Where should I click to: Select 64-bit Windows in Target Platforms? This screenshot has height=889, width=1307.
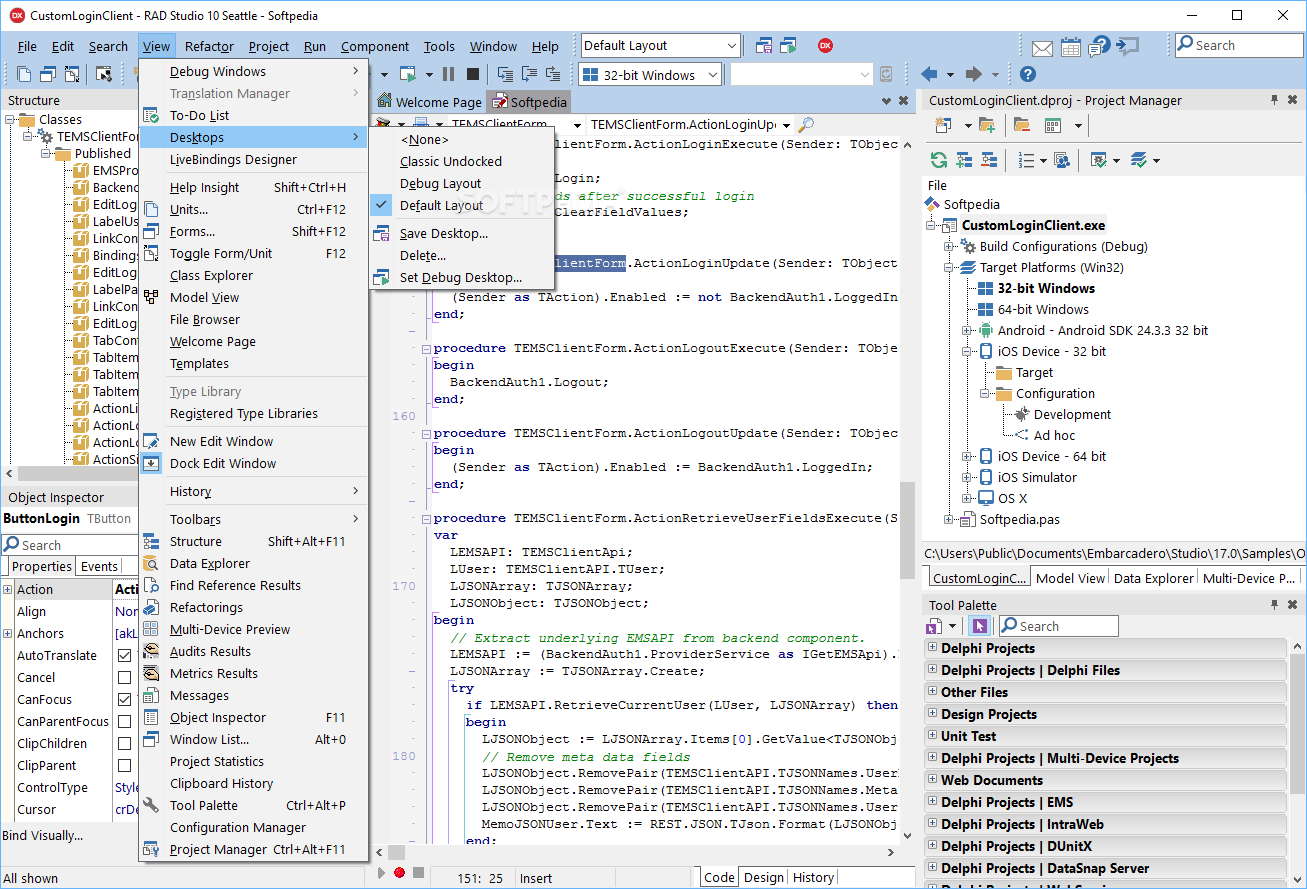coord(1043,310)
